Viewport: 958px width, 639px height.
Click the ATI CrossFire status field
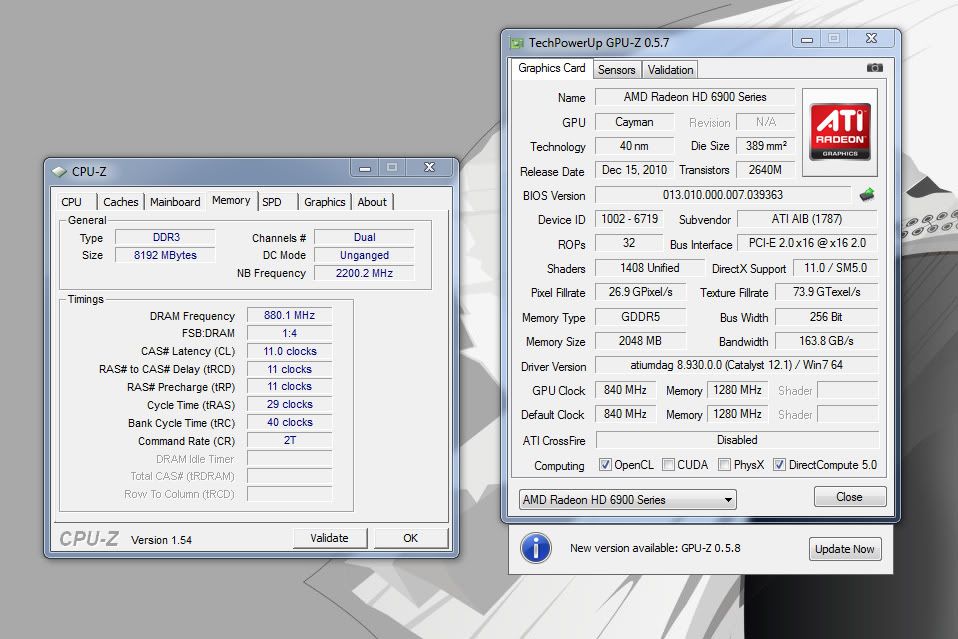click(737, 440)
